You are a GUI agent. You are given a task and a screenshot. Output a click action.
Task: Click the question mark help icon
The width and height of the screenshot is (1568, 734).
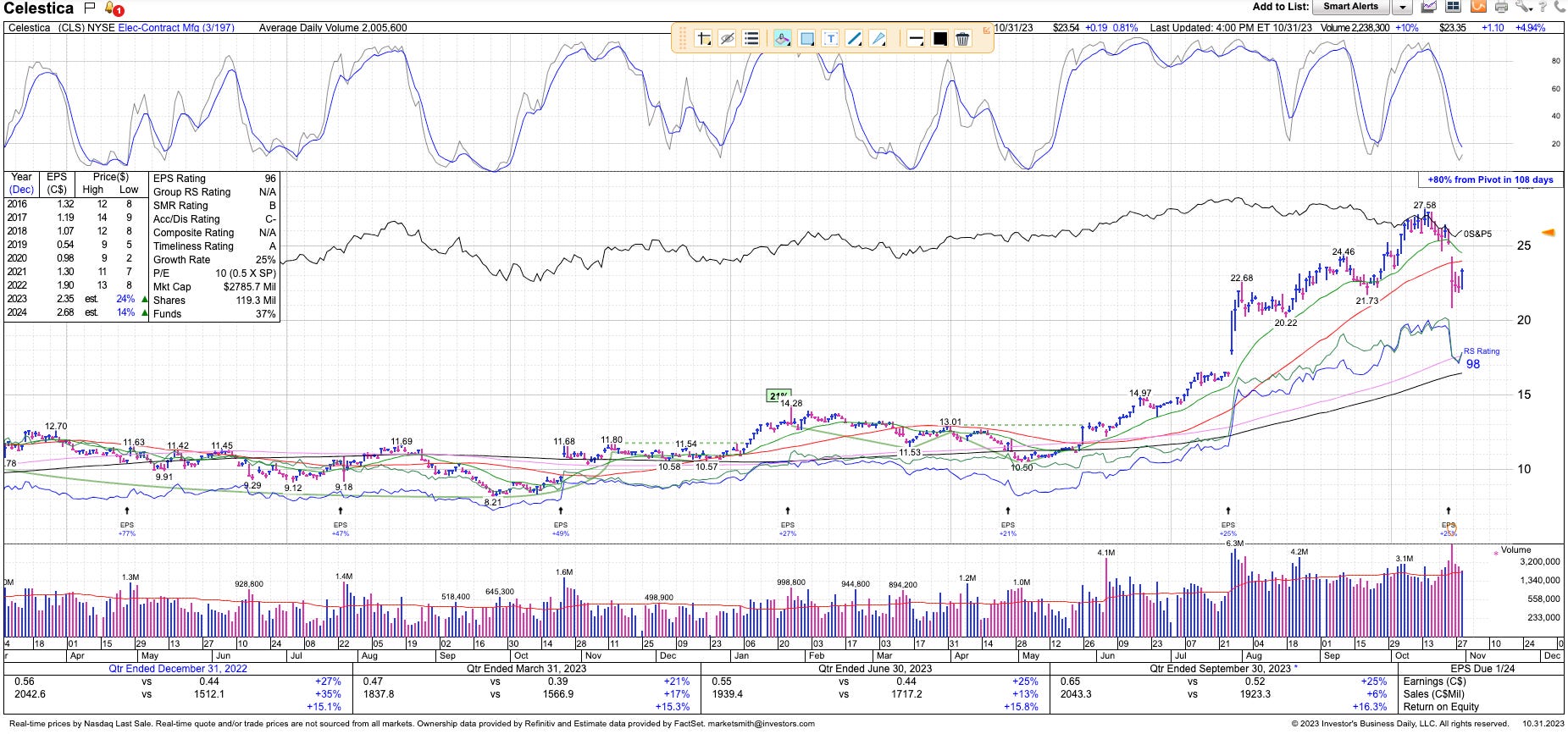pyautogui.click(x=1543, y=7)
